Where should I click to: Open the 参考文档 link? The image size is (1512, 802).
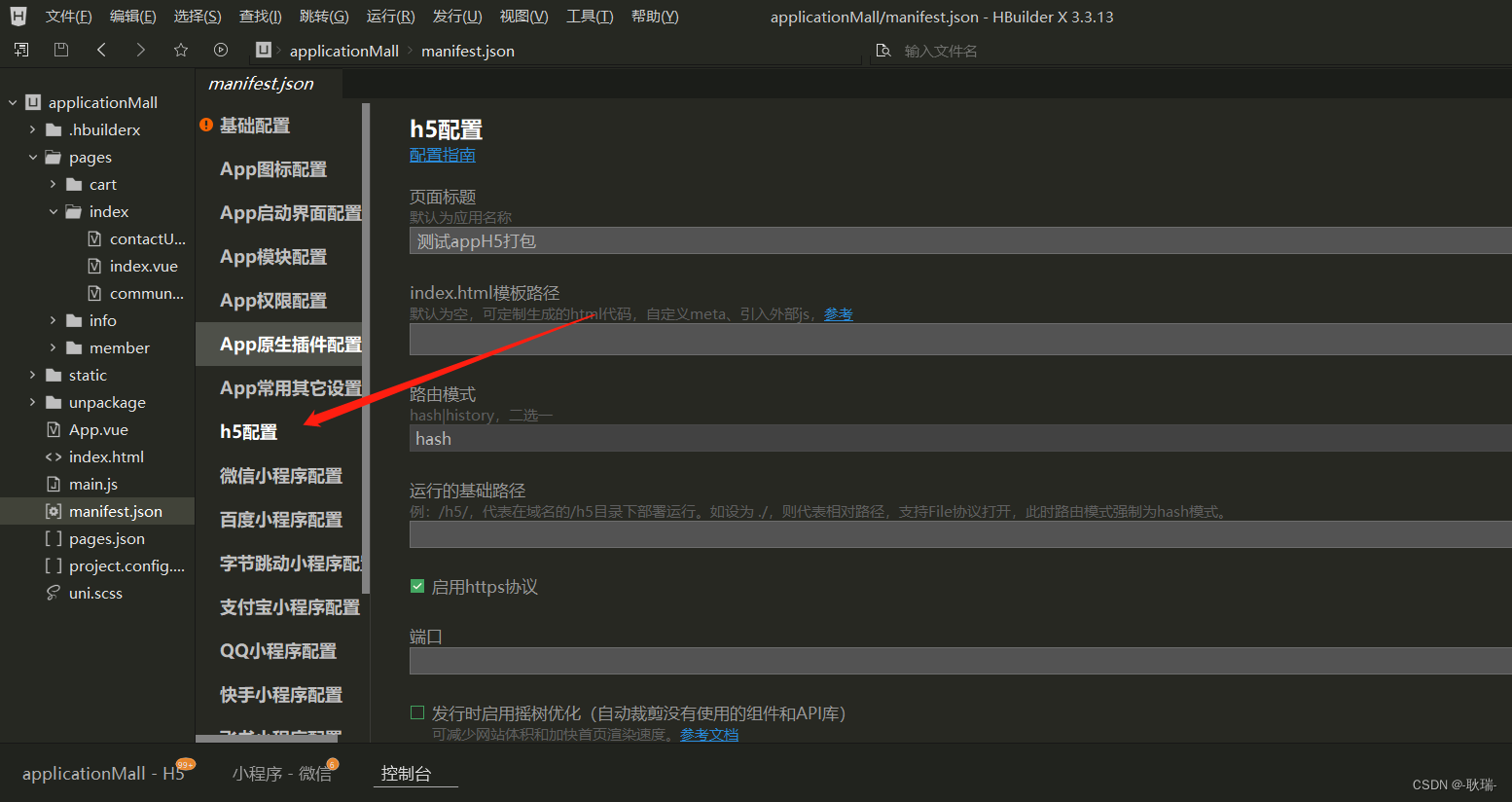point(709,735)
